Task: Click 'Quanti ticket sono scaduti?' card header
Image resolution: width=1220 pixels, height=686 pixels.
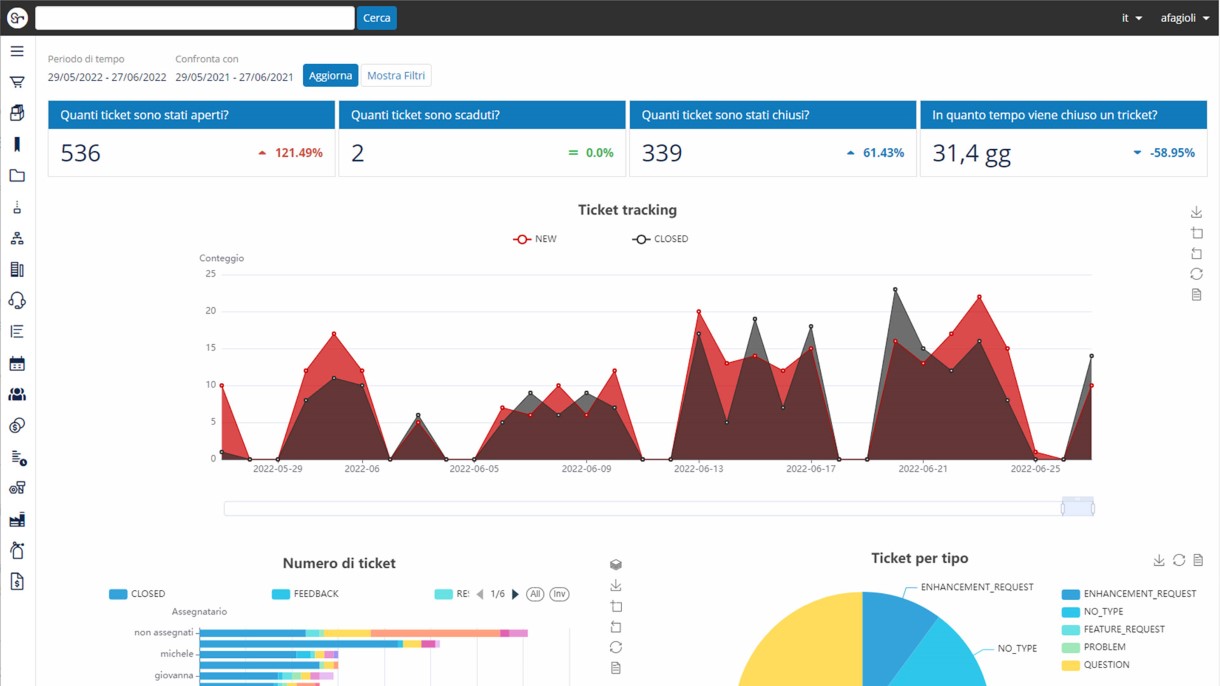Action: [x=482, y=115]
